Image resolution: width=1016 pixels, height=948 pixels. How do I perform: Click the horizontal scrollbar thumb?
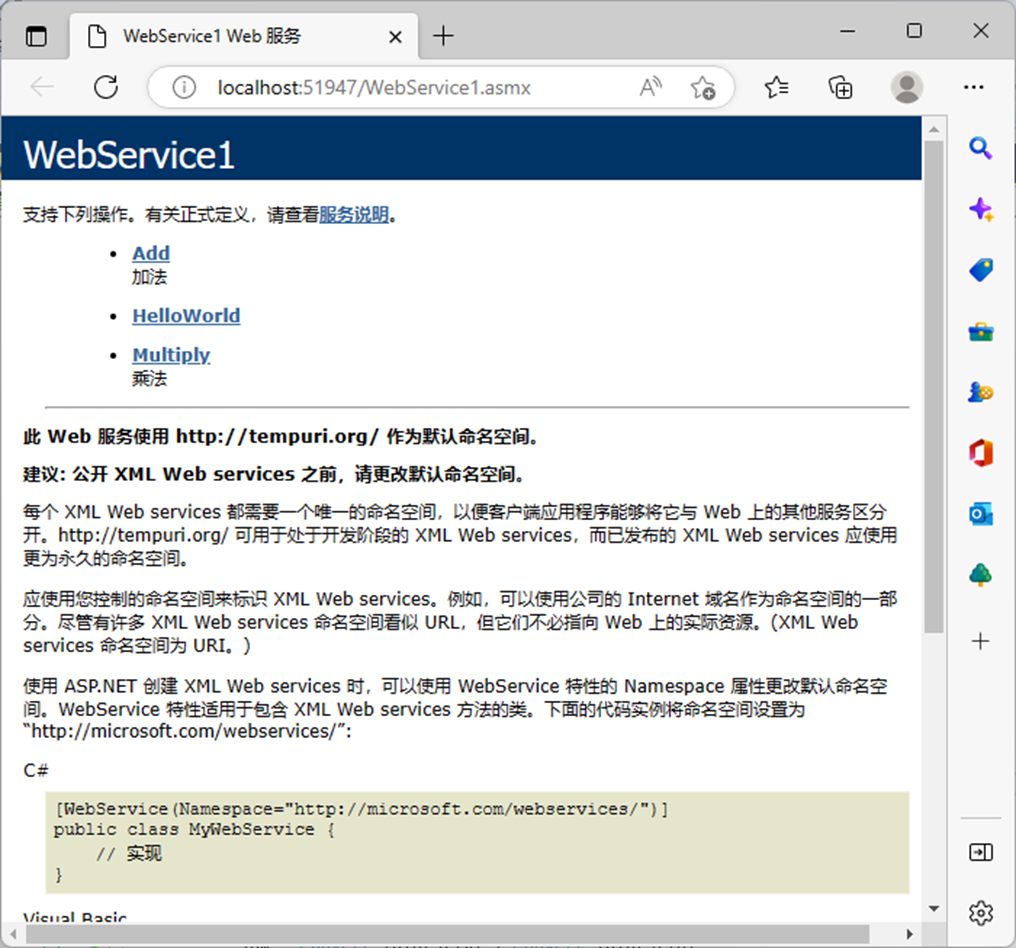tap(447, 934)
